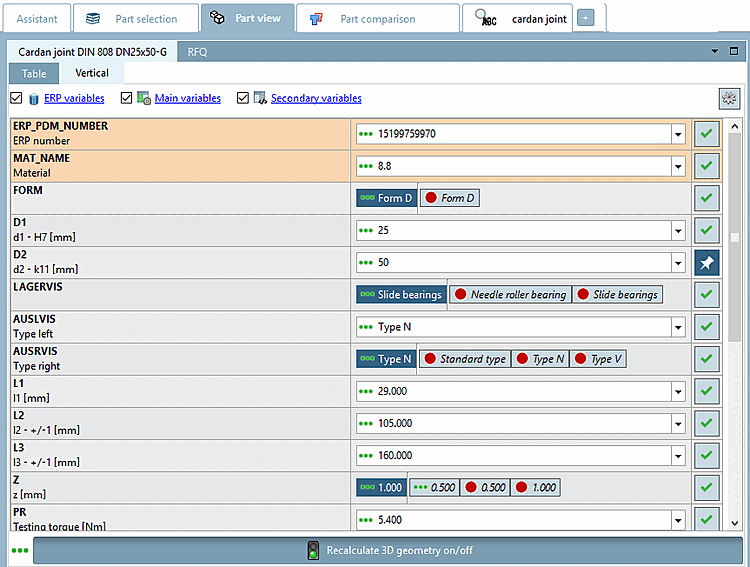Open the Main variables link

(x=188, y=98)
